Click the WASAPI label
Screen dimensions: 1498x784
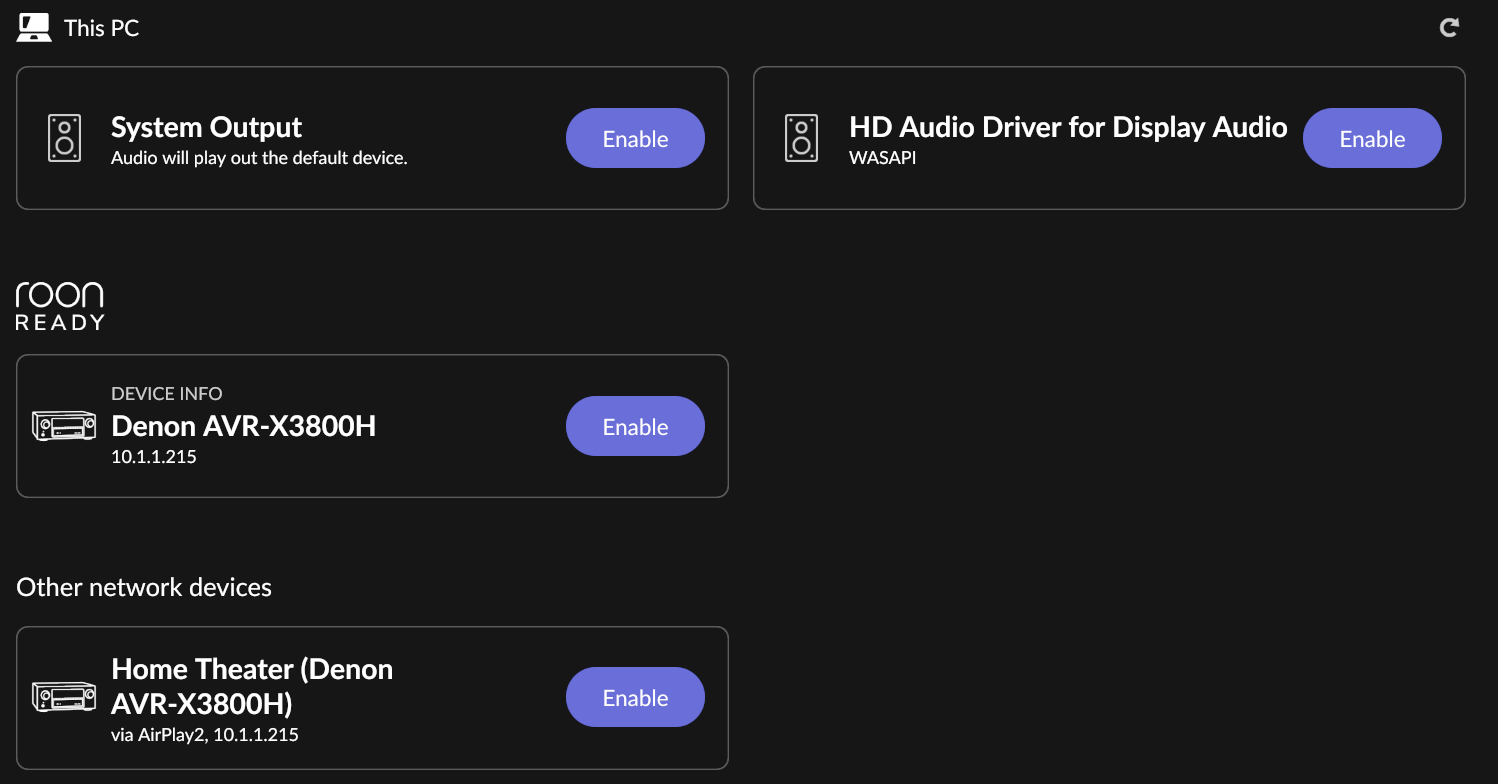[x=882, y=158]
